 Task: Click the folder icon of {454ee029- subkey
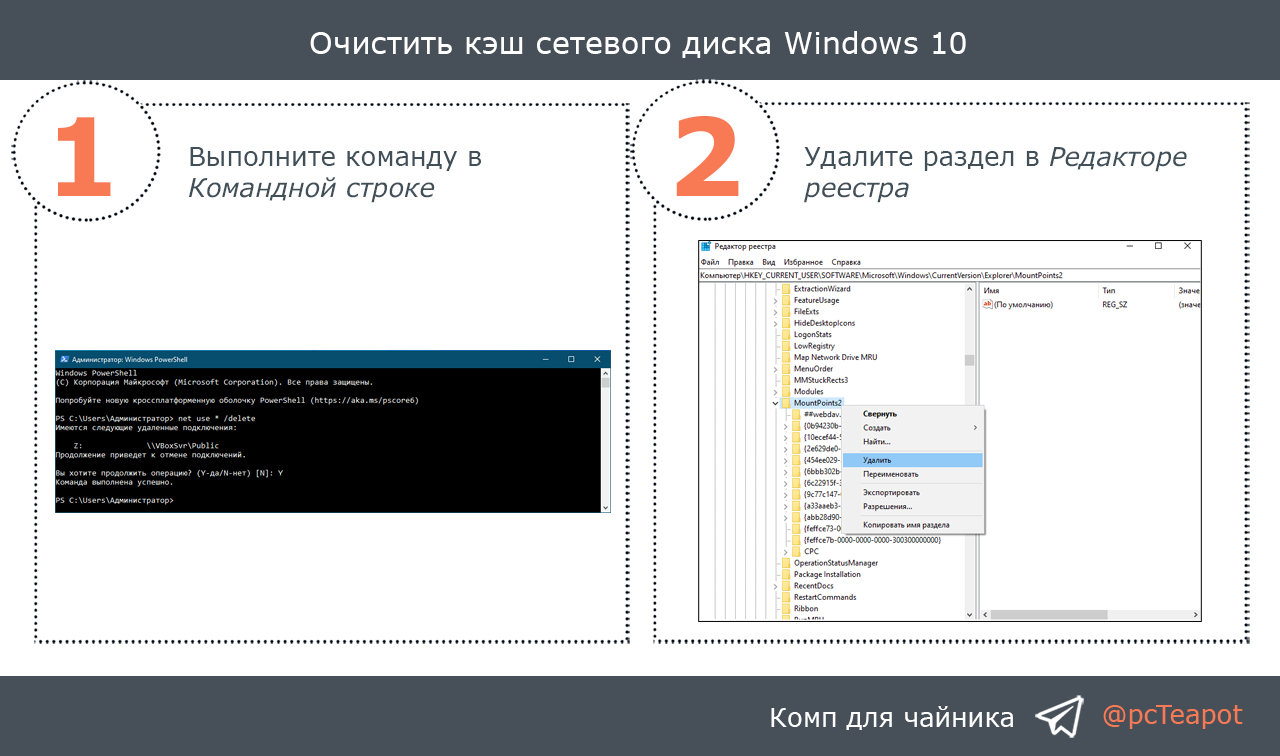click(796, 460)
